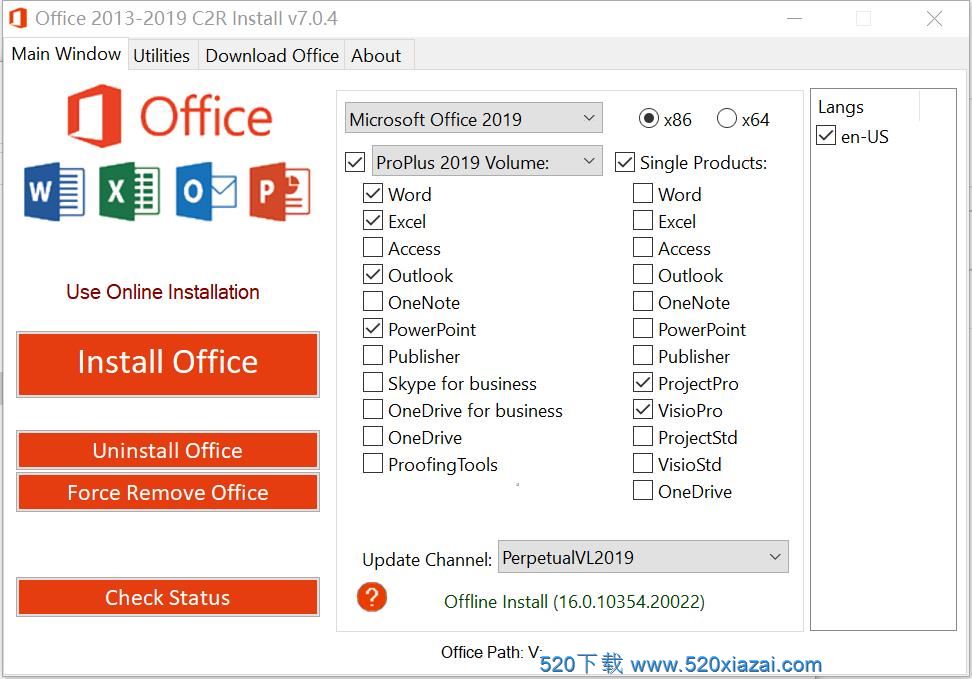
Task: Click the green Excel icon
Action: pyautogui.click(x=129, y=190)
